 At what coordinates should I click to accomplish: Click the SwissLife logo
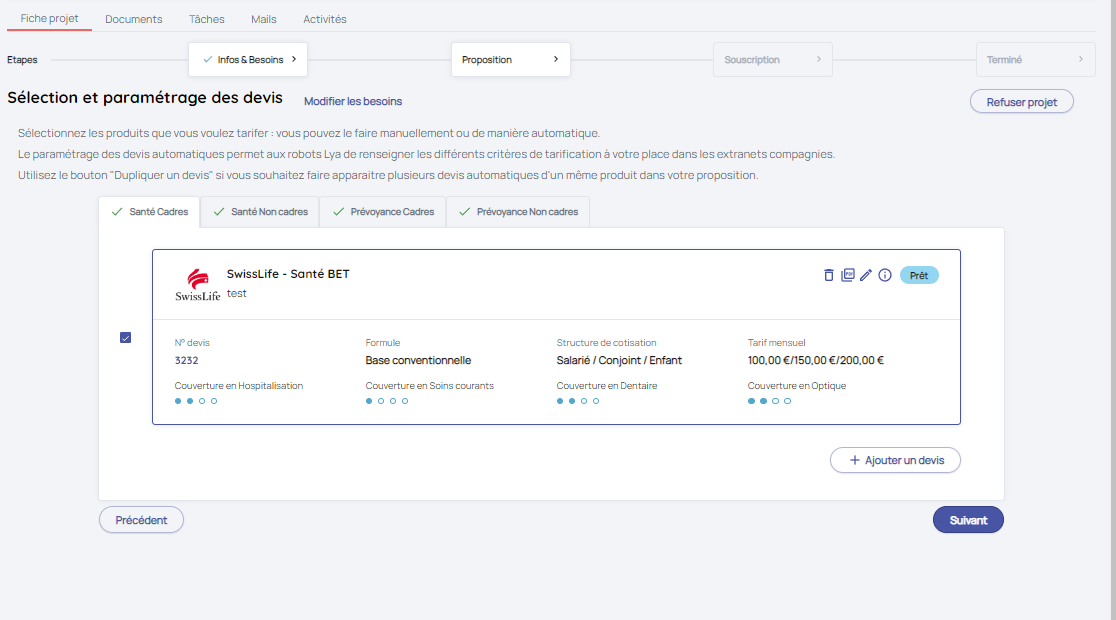click(197, 284)
